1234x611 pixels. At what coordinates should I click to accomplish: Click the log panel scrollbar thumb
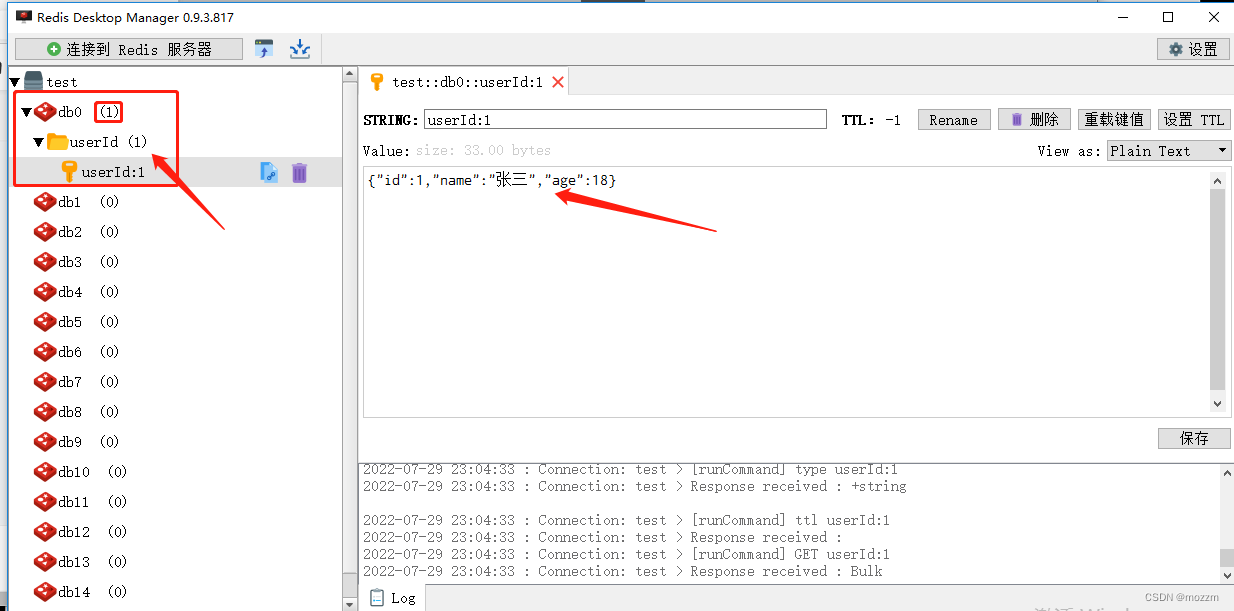coord(1226,558)
